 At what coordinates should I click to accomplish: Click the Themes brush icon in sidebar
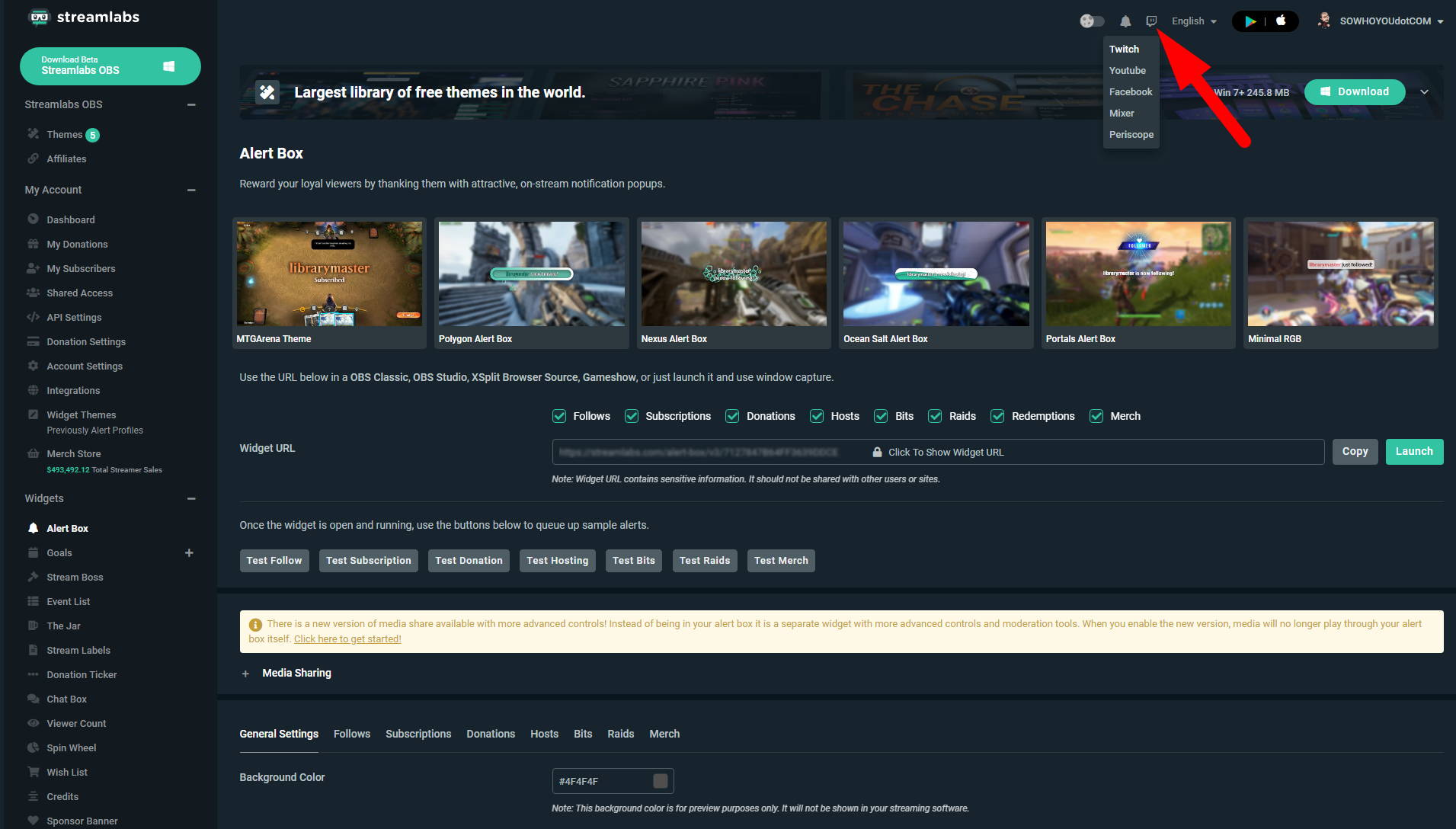[33, 134]
